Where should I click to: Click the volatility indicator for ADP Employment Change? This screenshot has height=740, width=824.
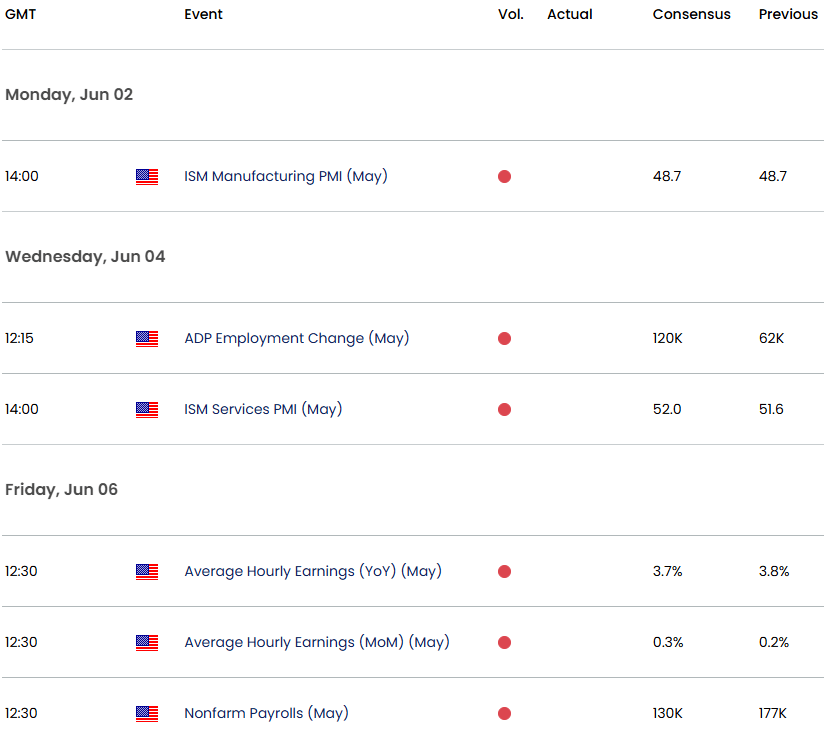pos(504,338)
